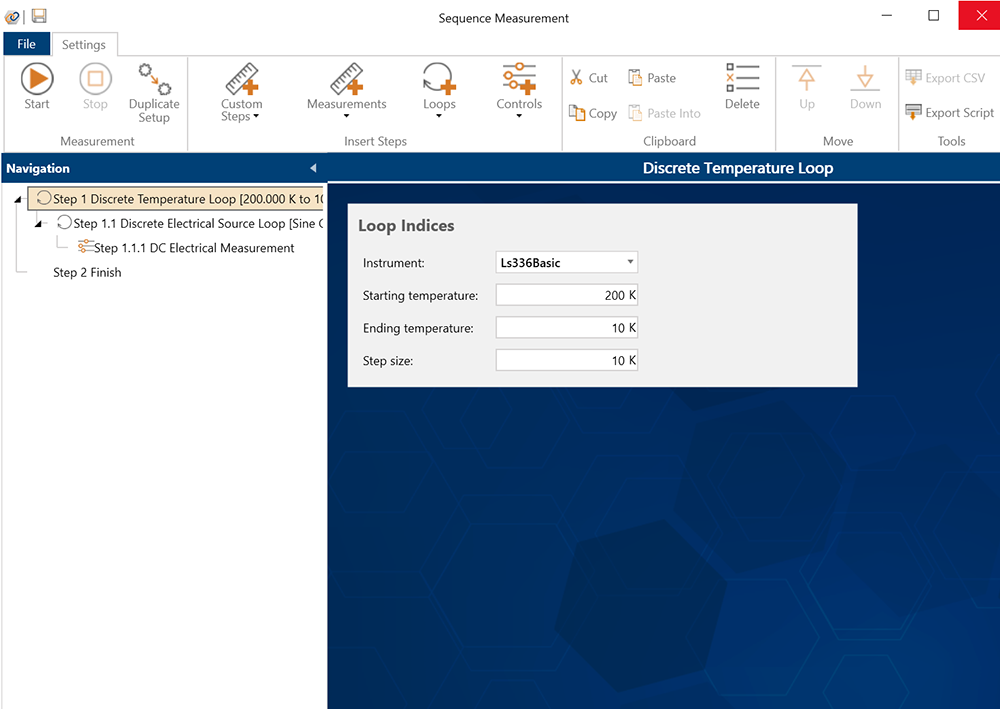Viewport: 1000px width, 709px height.
Task: Click the Copy icon in Clipboard
Action: [x=577, y=113]
